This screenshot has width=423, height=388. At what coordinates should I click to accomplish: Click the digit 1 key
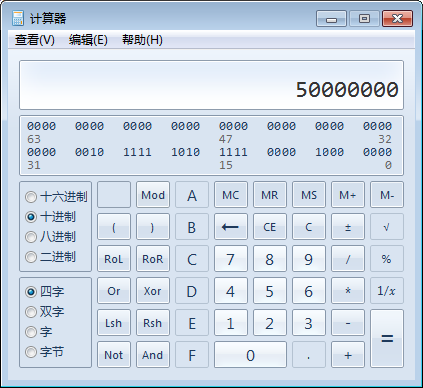point(231,323)
